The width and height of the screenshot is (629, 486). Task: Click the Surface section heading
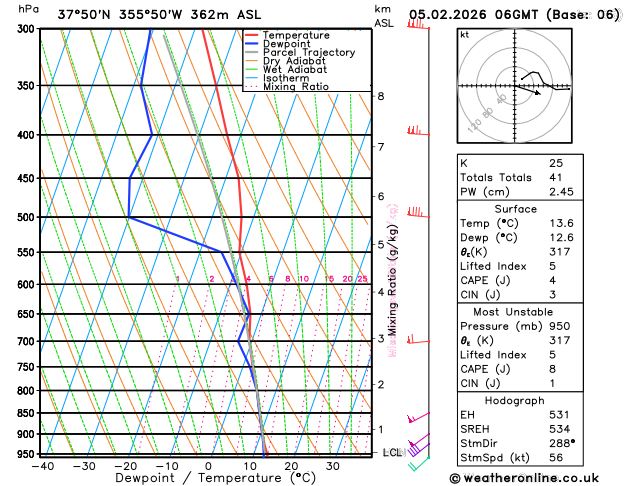coord(515,209)
